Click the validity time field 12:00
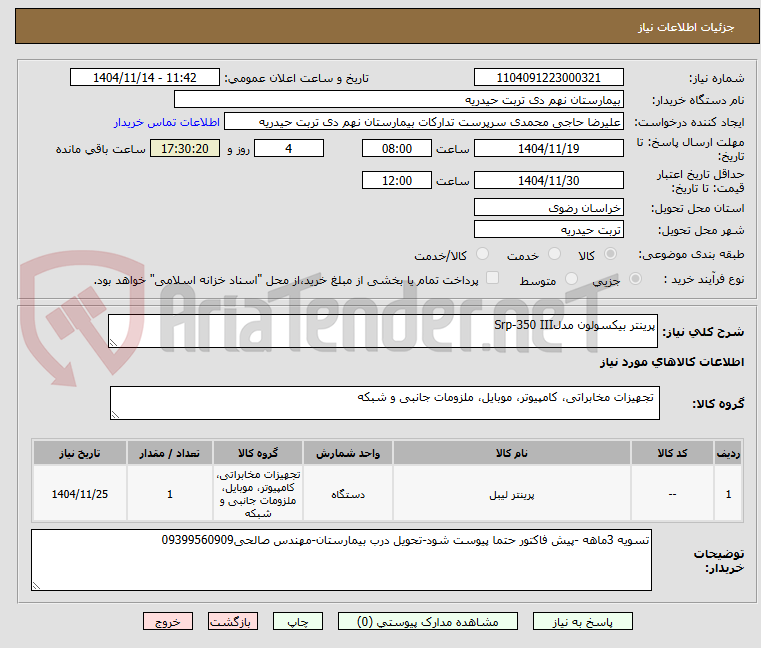The image size is (761, 648). (x=397, y=181)
